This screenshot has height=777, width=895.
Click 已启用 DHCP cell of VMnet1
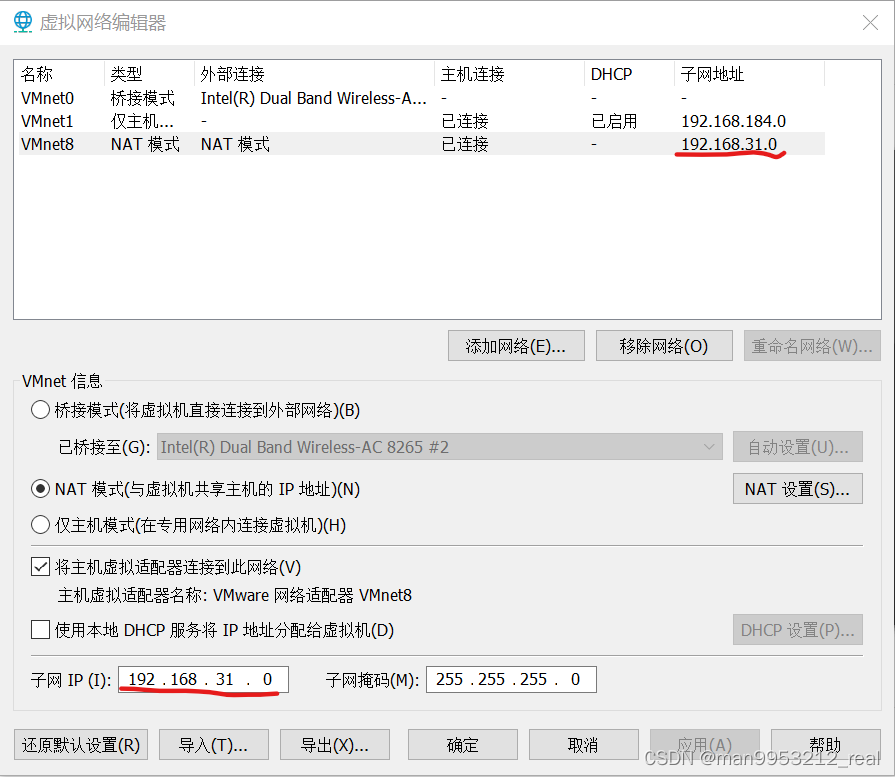coord(614,121)
